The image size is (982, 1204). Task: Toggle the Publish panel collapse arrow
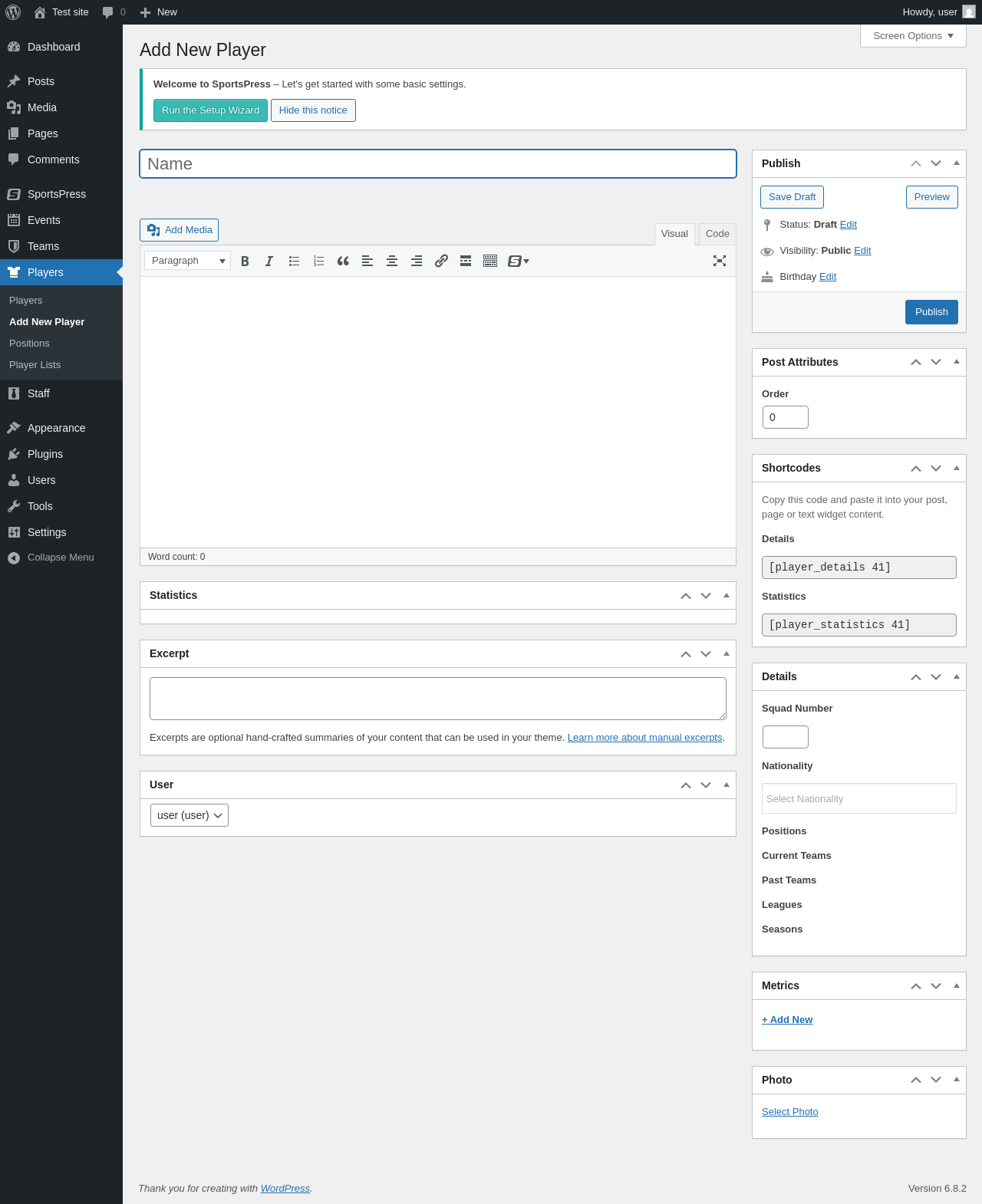point(956,163)
